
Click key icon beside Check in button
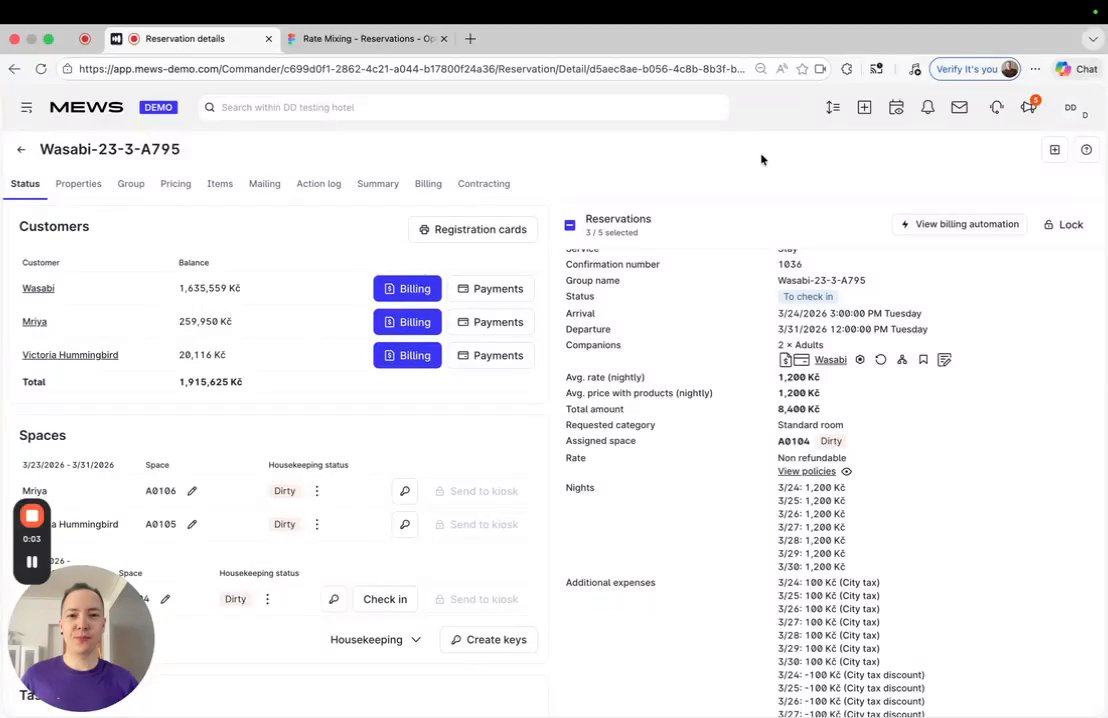point(334,599)
